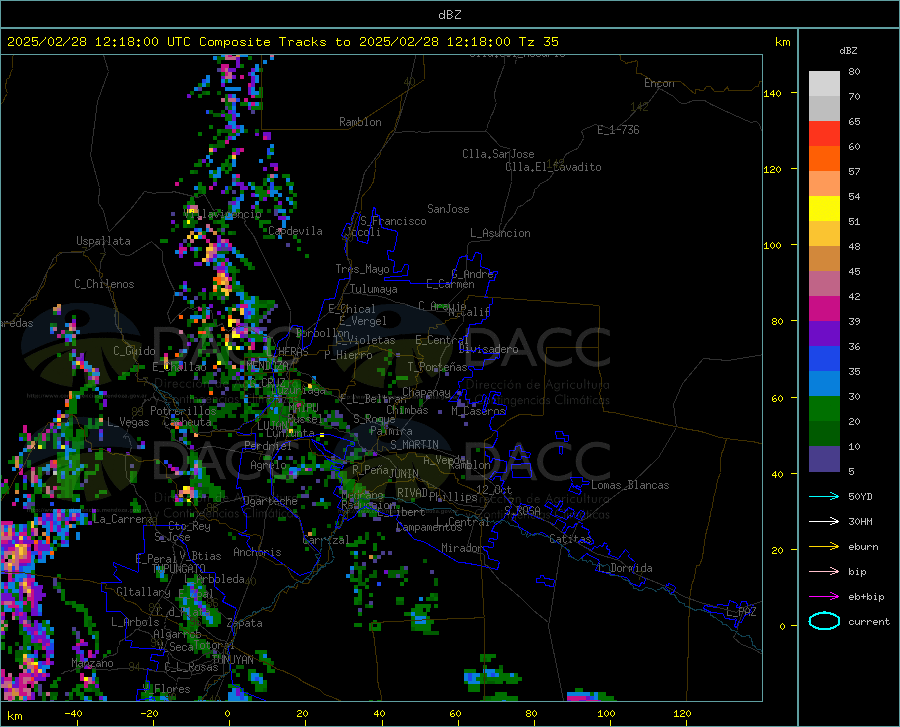Pick the magenta 39 dBZ swatch

pyautogui.click(x=824, y=309)
